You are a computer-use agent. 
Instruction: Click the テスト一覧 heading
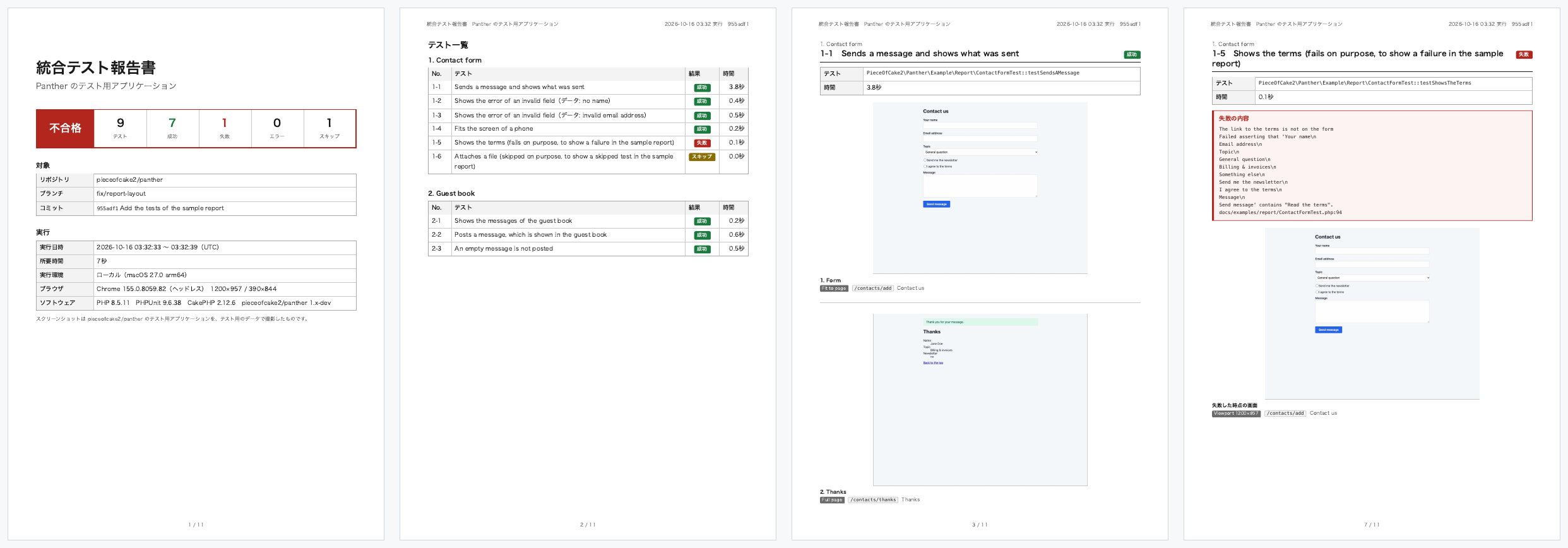448,45
